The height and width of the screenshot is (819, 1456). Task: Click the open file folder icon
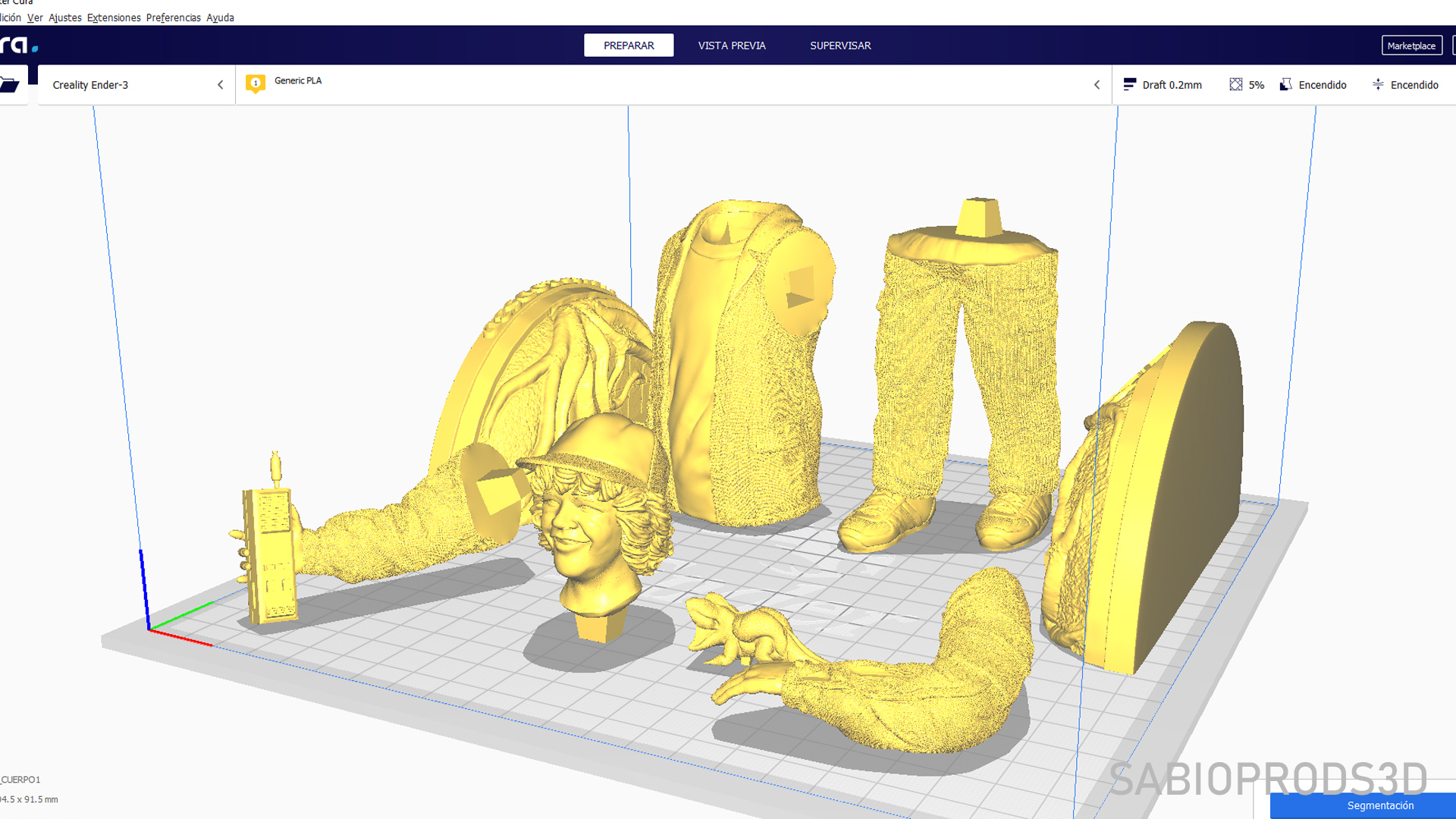(x=10, y=85)
